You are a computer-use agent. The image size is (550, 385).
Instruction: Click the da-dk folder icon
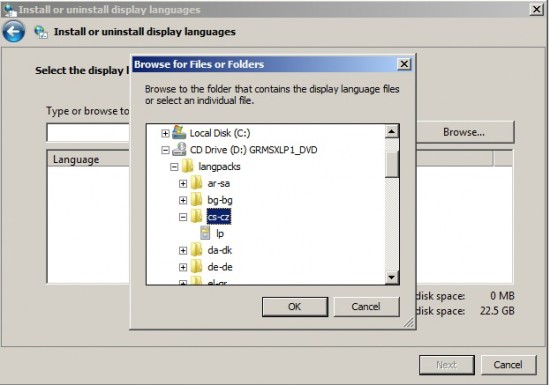(x=197, y=250)
